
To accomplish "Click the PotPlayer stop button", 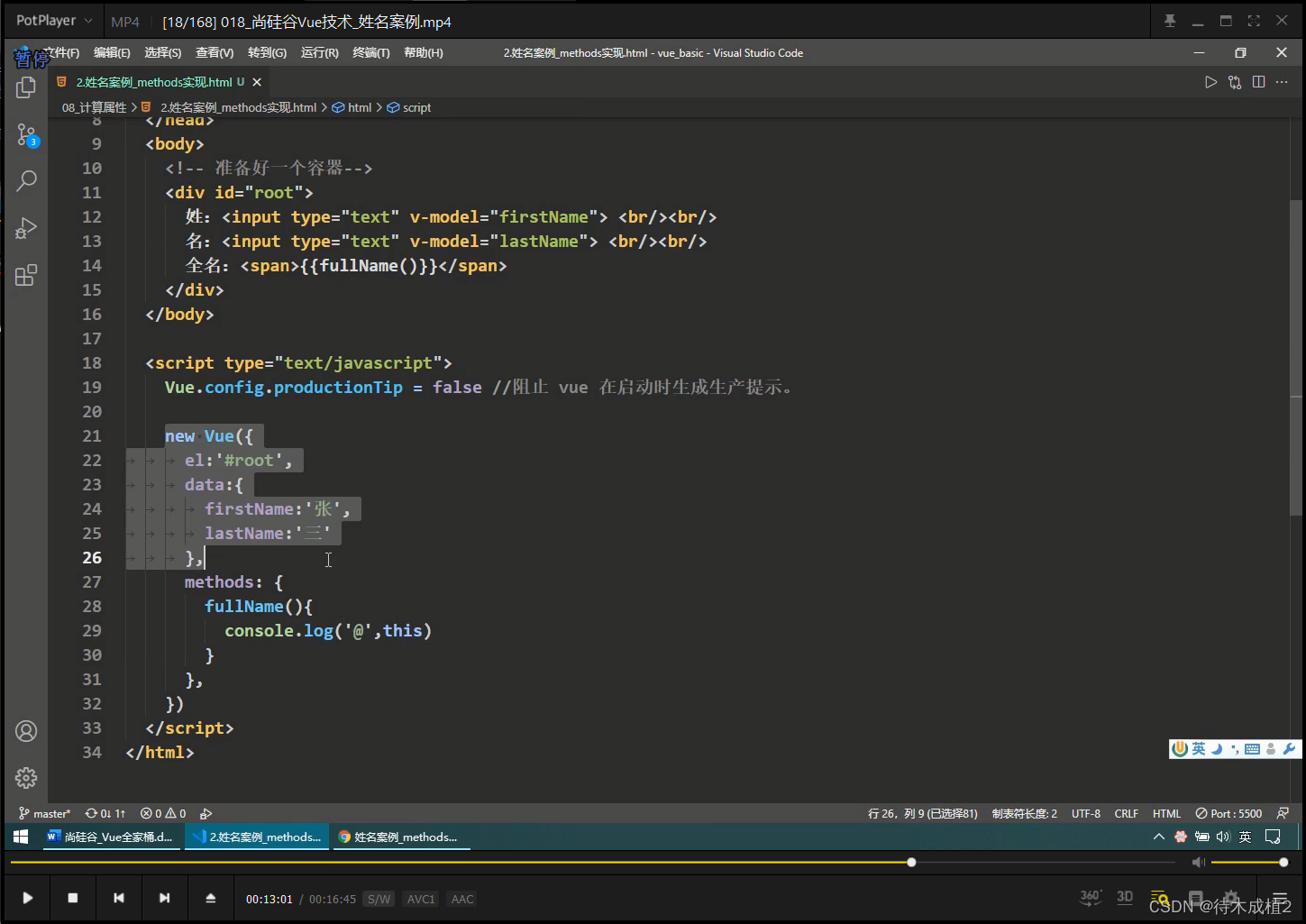I will (x=73, y=898).
